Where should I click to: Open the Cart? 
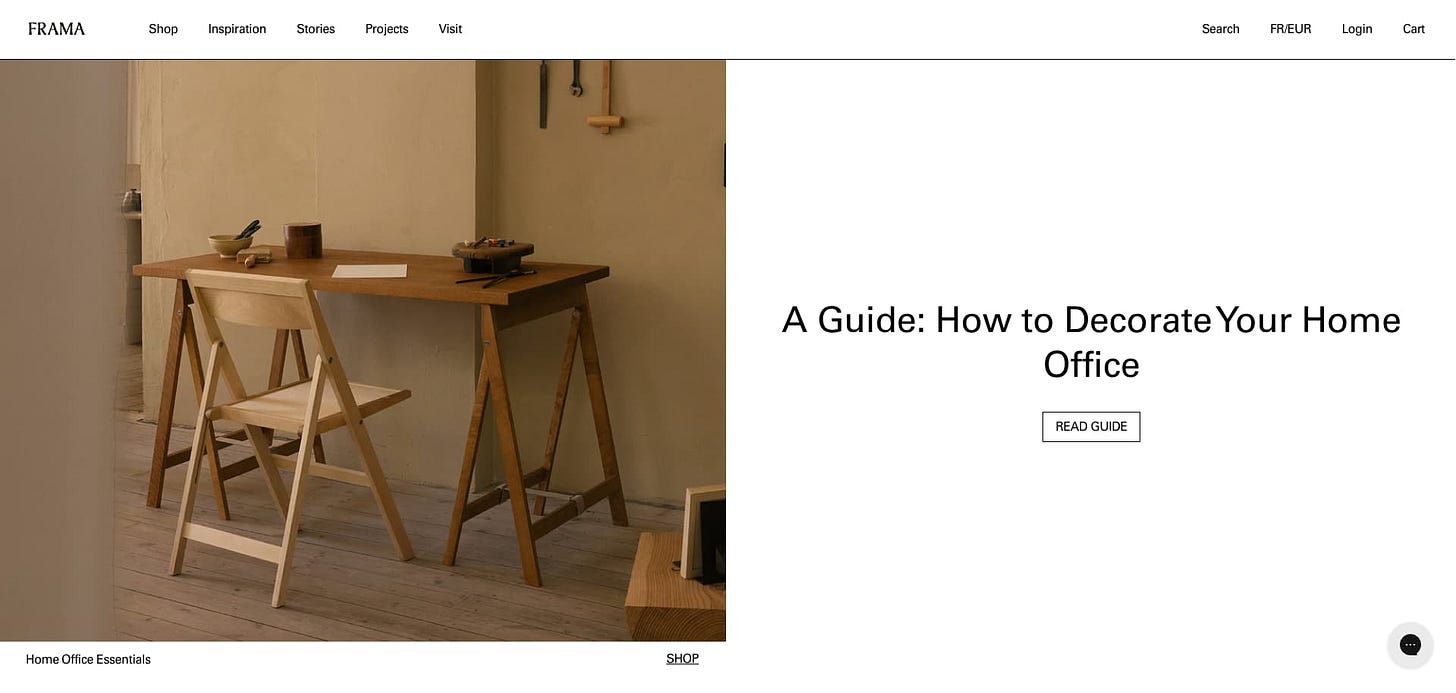click(x=1413, y=29)
